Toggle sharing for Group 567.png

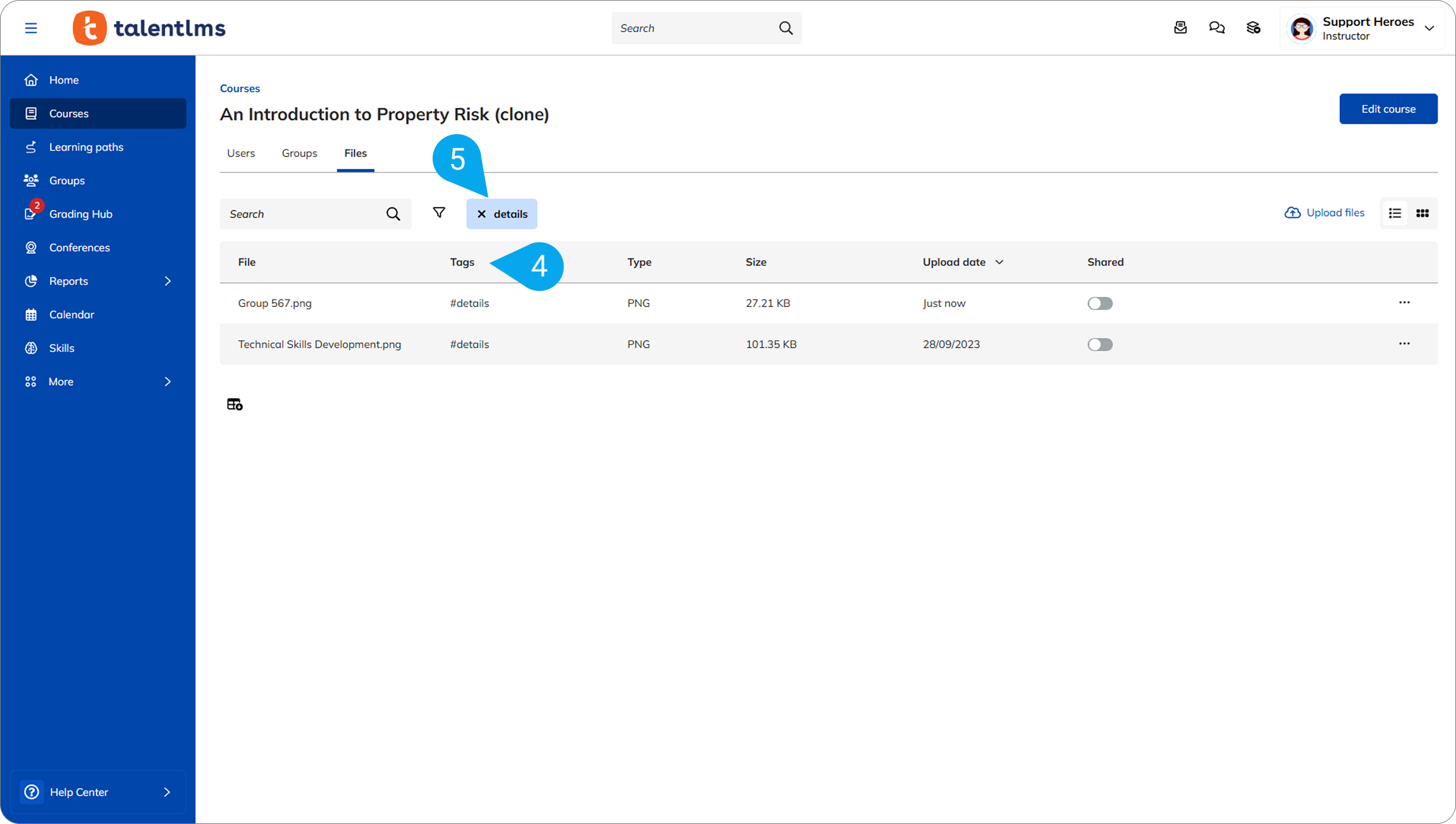pos(1100,303)
